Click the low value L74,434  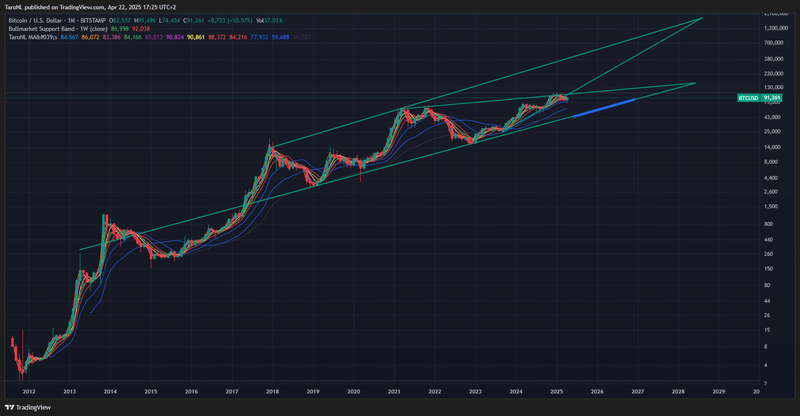[x=169, y=20]
